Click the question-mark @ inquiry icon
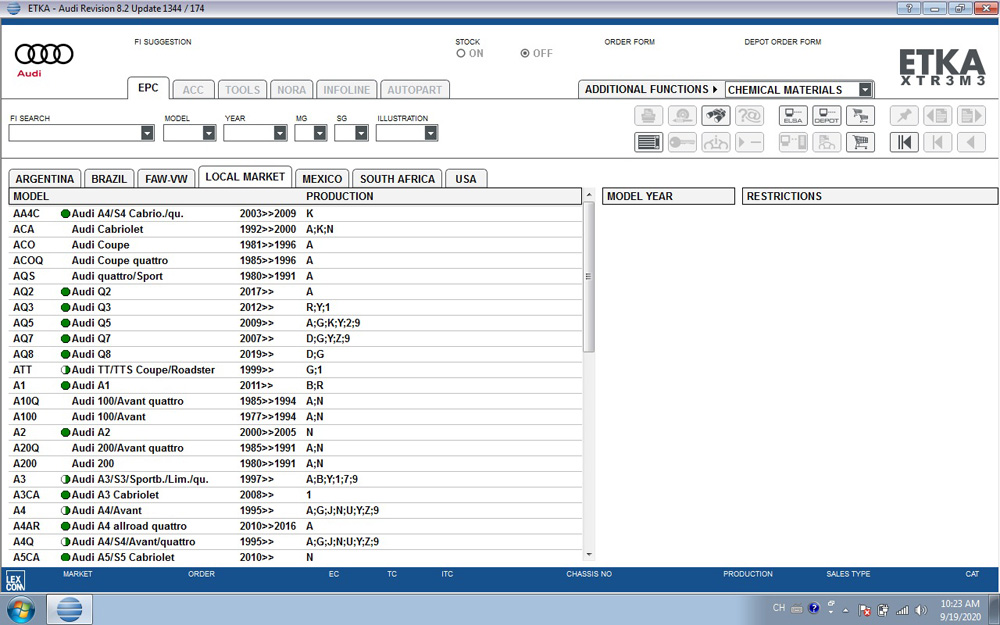The image size is (1000, 625). [x=749, y=115]
